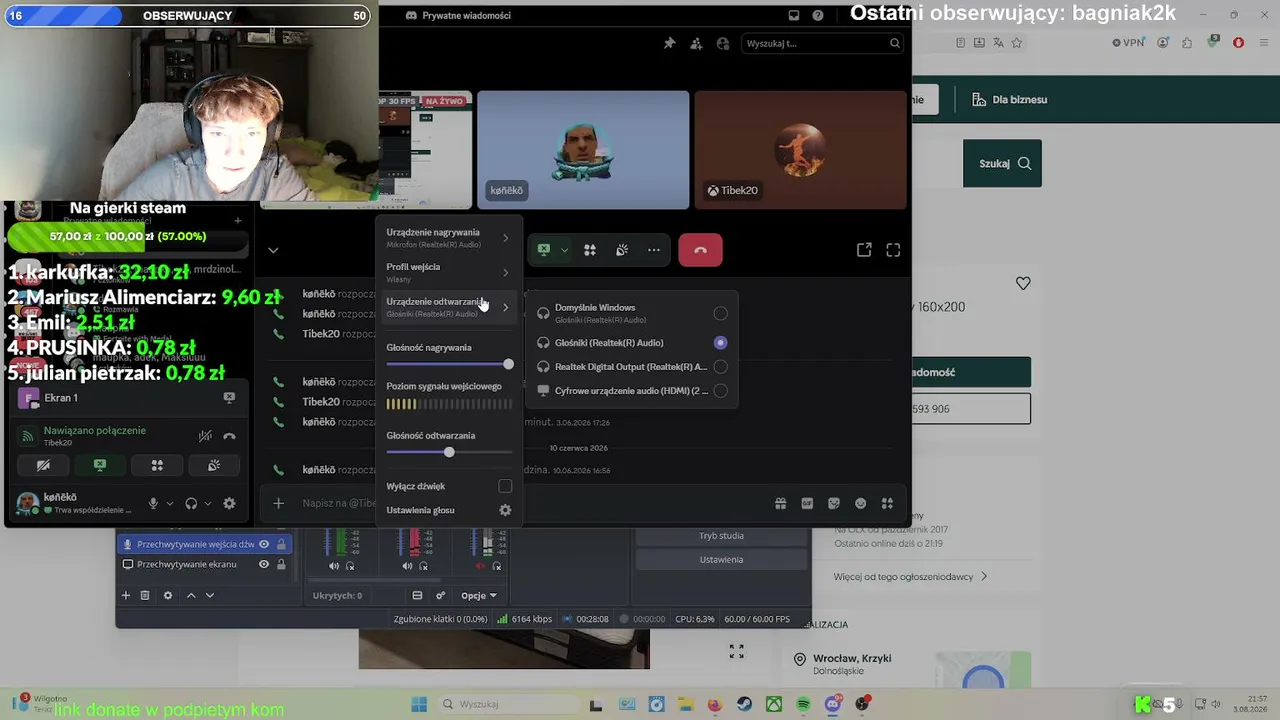Open pinned messages in Discord header
The image size is (1280, 720).
click(670, 43)
